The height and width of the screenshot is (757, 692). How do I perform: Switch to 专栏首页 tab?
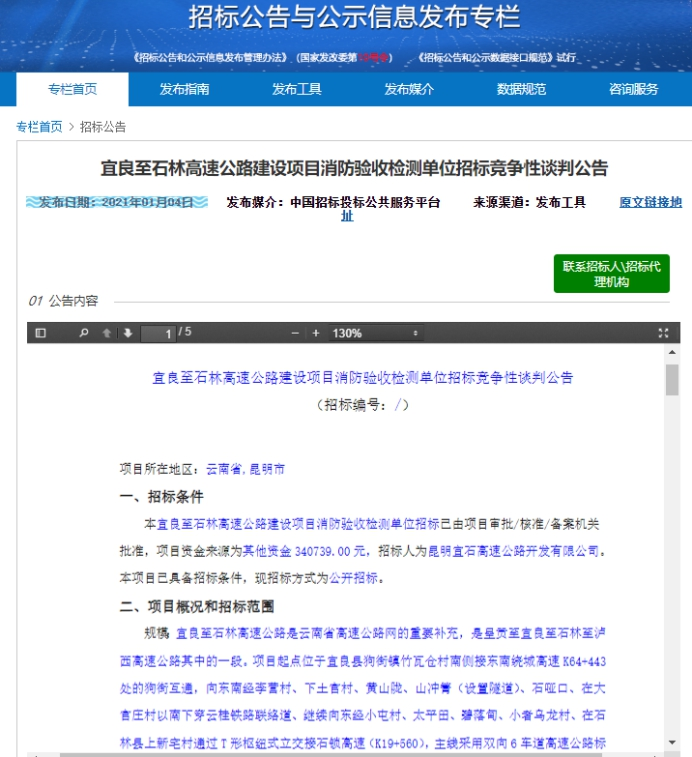click(x=72, y=89)
